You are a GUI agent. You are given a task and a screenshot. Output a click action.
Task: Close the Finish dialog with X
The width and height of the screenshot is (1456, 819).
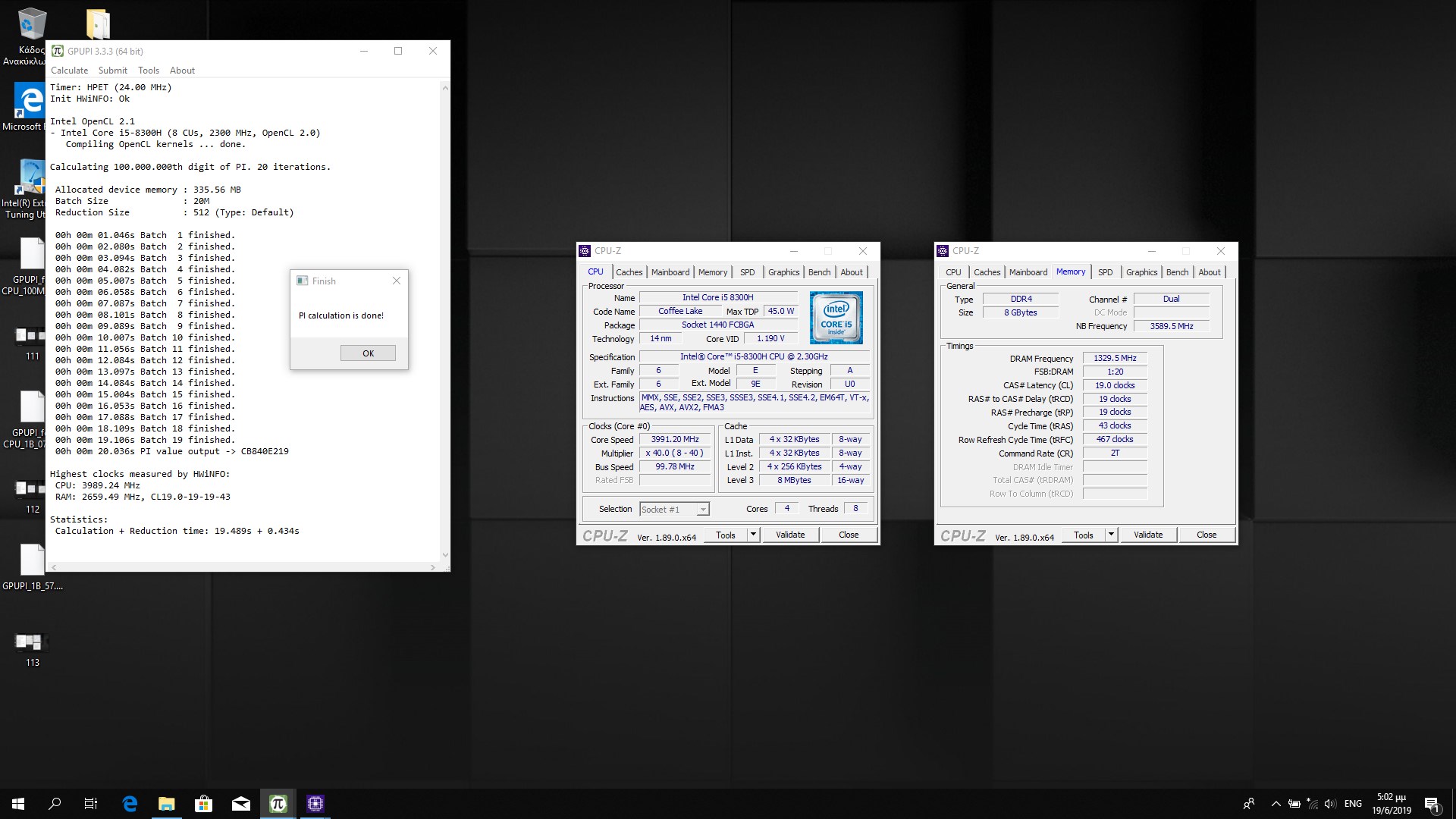coord(397,281)
